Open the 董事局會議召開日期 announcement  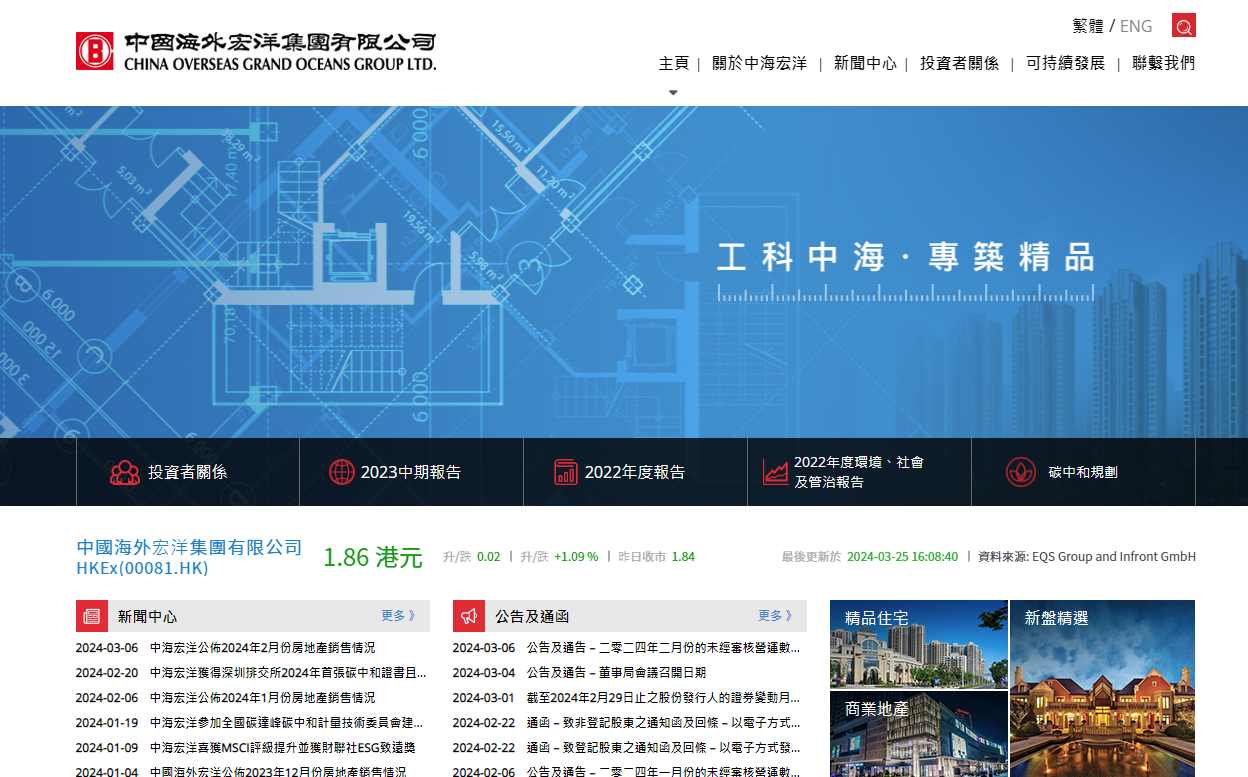(616, 673)
